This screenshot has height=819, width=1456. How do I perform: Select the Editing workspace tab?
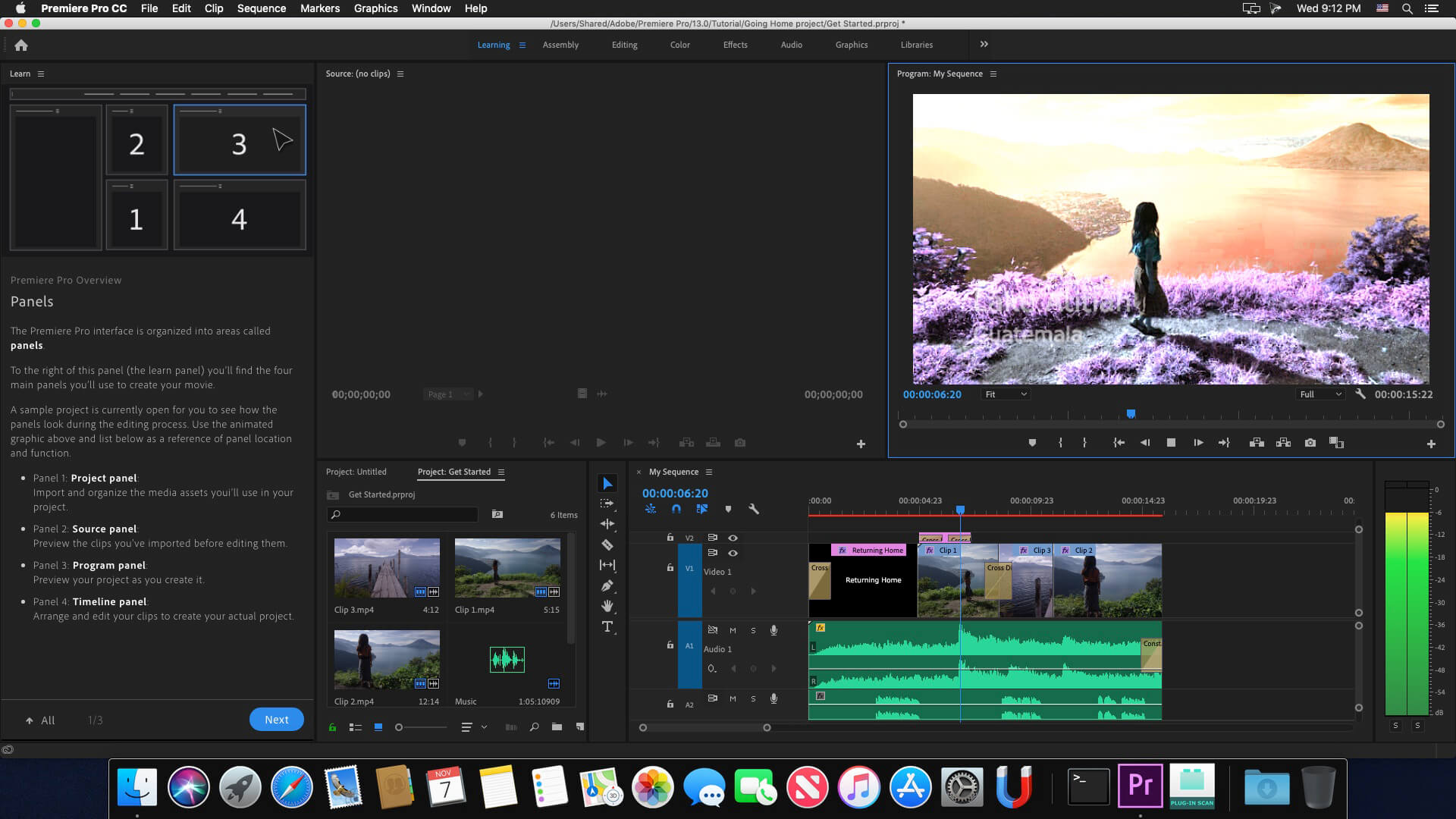[624, 44]
